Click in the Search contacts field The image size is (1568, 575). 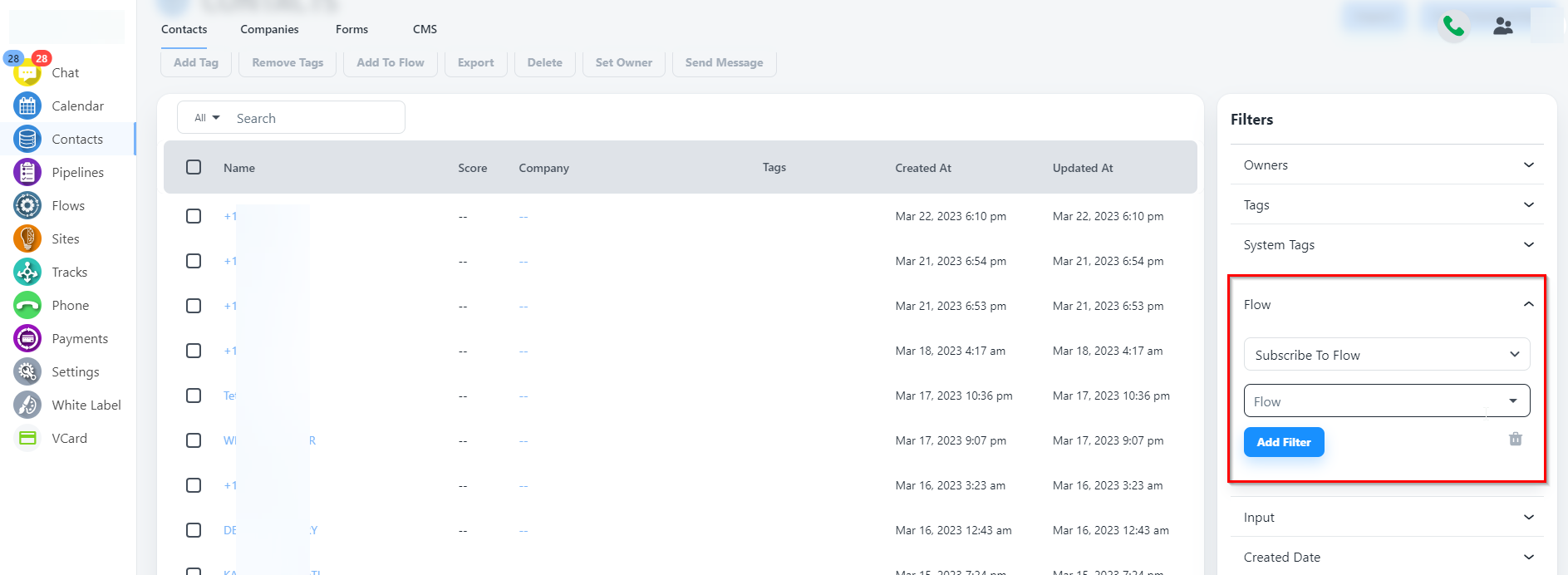pyautogui.click(x=316, y=118)
